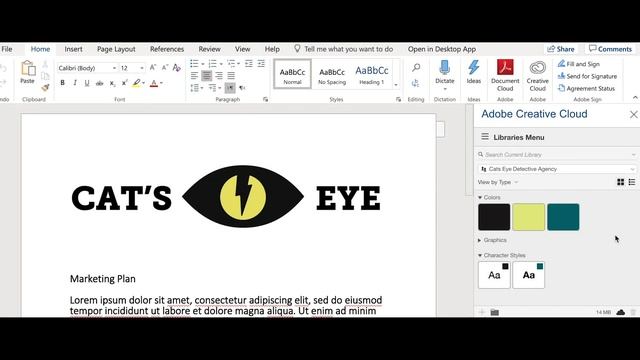
Task: Align text left
Action: coord(194,76)
